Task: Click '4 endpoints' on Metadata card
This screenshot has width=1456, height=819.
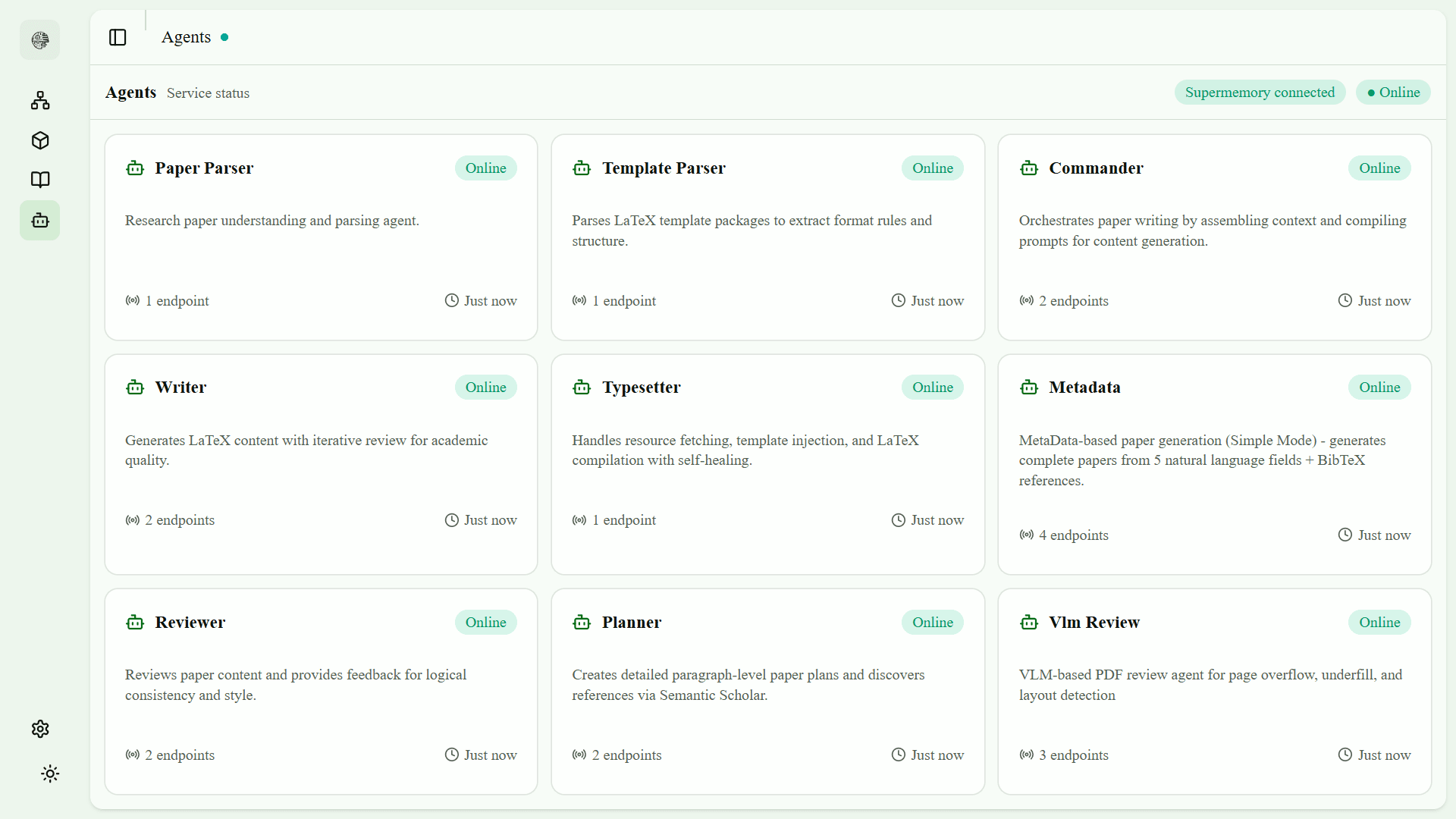Action: pos(1073,535)
